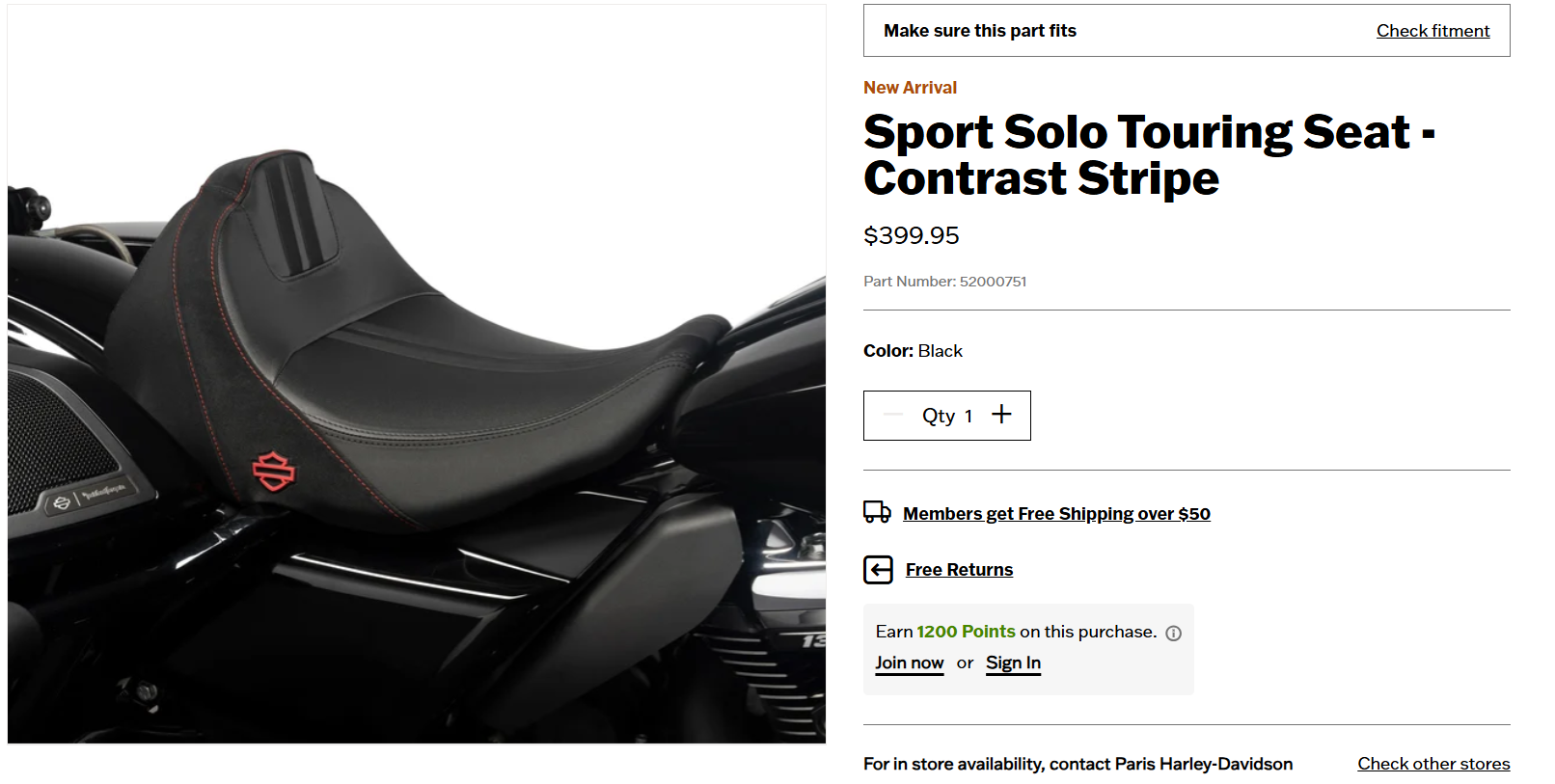Viewport: 1555px width, 784px height.
Task: Follow the Free Returns text link
Action: [x=959, y=570]
